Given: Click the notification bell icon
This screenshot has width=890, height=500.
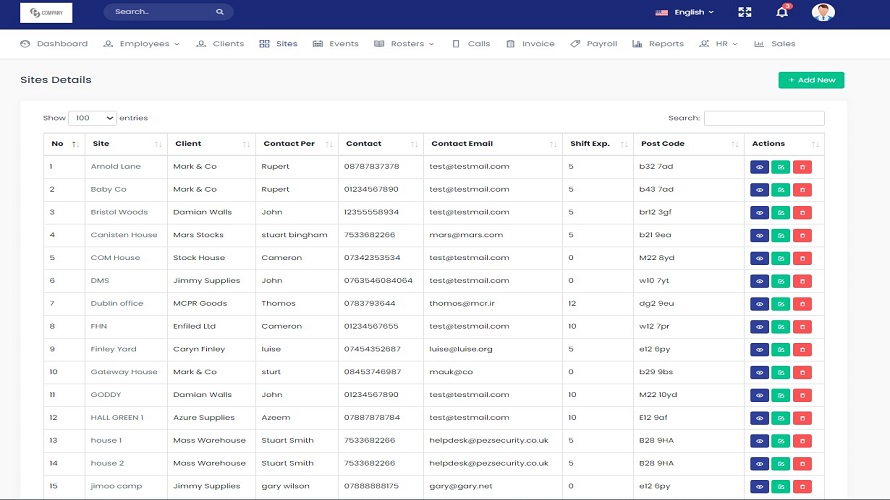Looking at the screenshot, I should click(782, 13).
